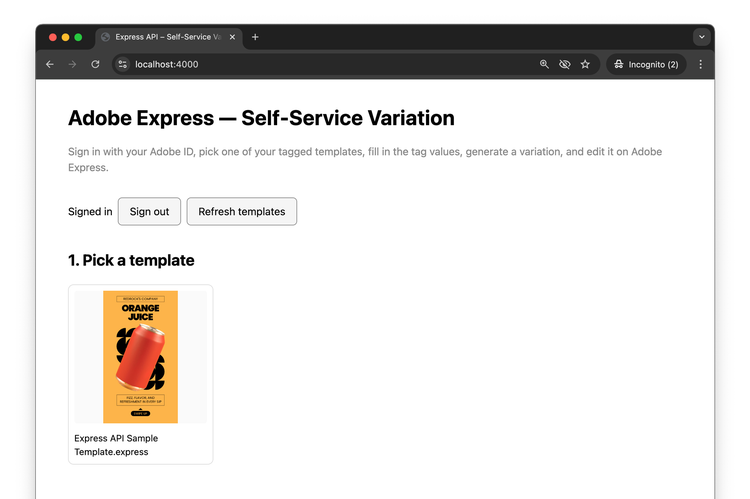This screenshot has width=750, height=499.
Task: Click the red close window button
Action: tap(53, 37)
